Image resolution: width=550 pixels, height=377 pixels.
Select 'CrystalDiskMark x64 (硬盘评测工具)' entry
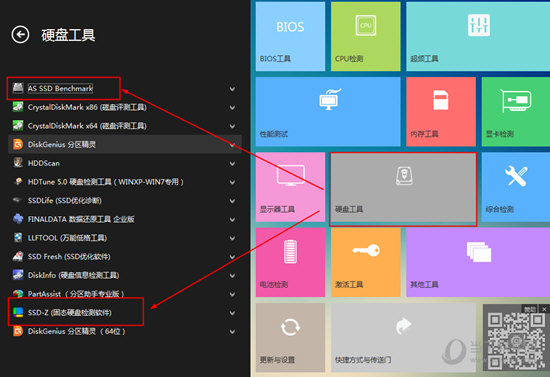coord(125,126)
